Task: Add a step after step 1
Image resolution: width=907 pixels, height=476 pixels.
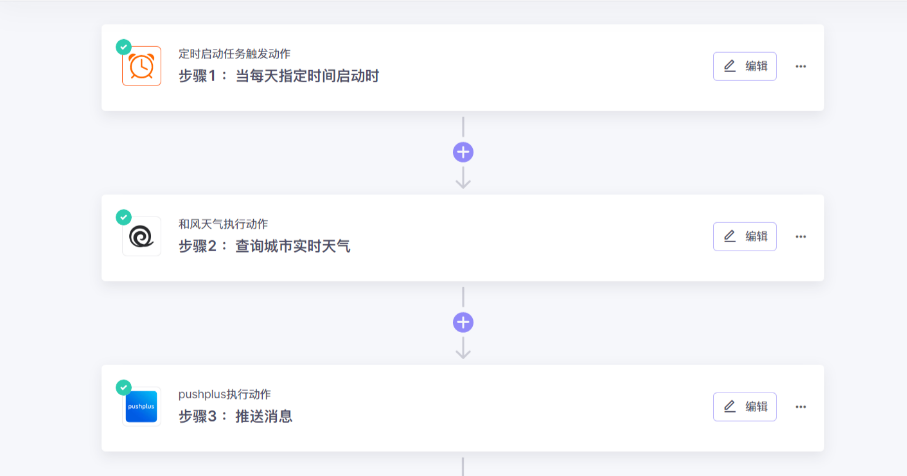Action: pos(463,152)
